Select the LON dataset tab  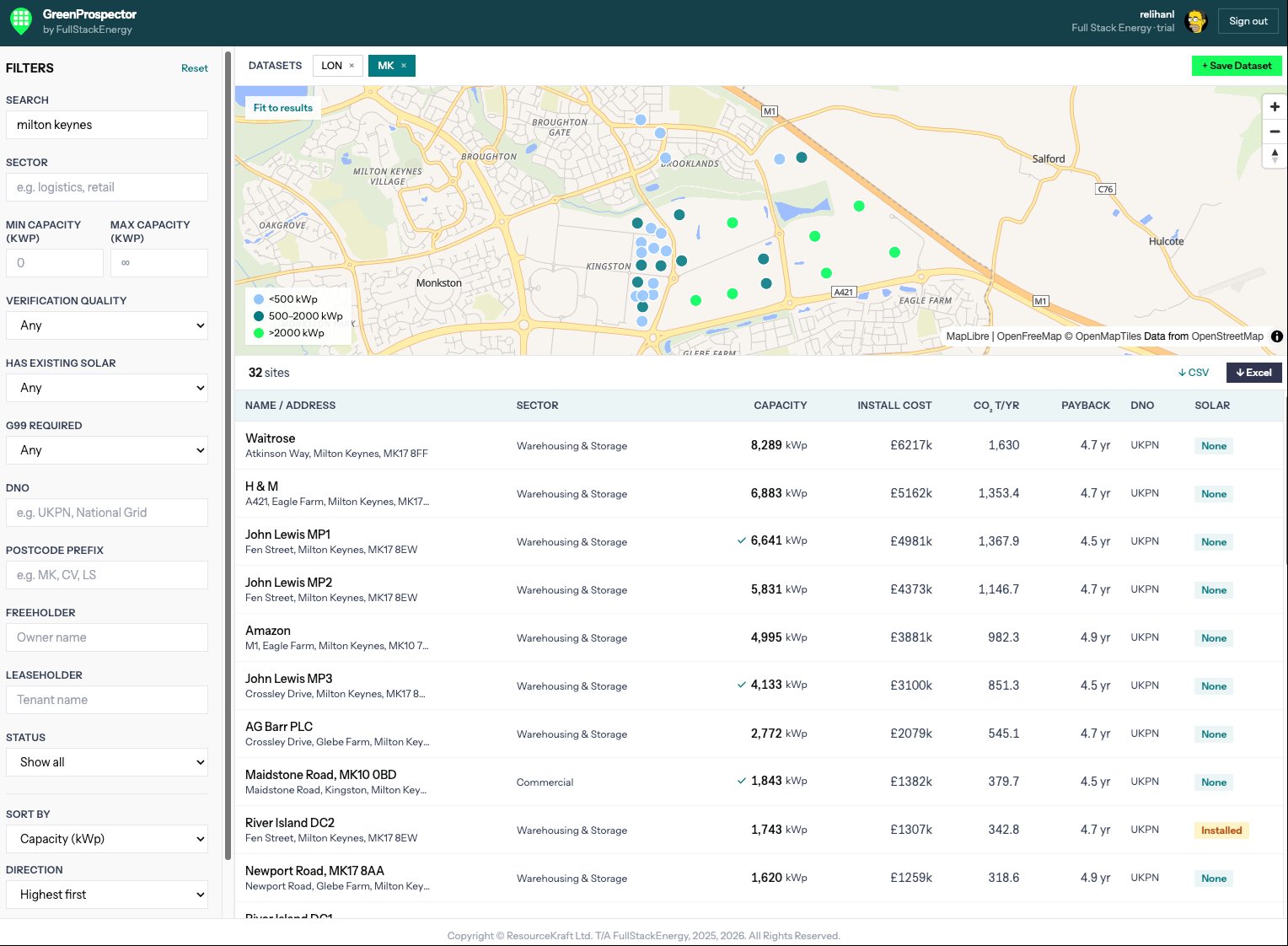[x=331, y=66]
